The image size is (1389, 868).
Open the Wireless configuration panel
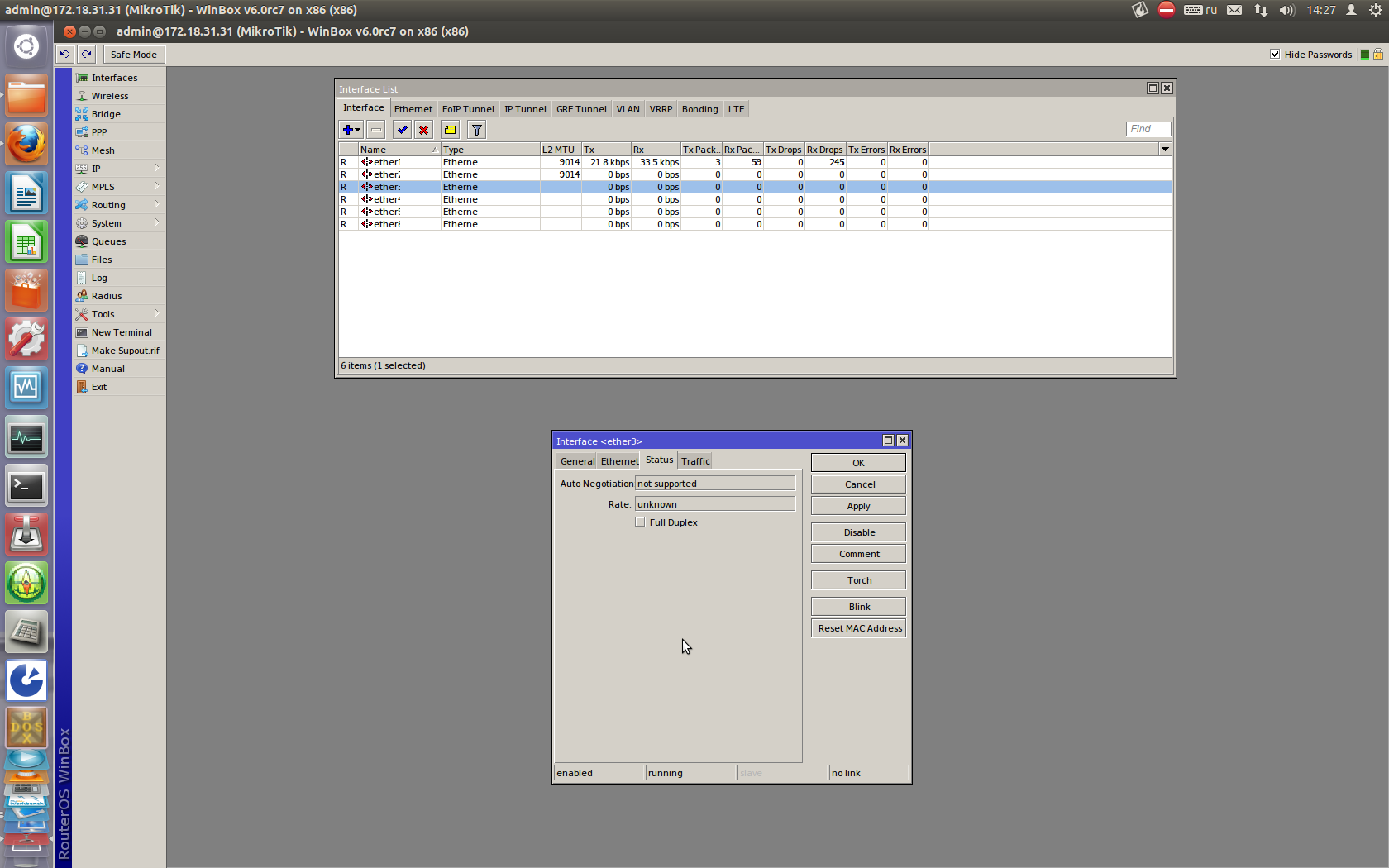click(x=108, y=95)
